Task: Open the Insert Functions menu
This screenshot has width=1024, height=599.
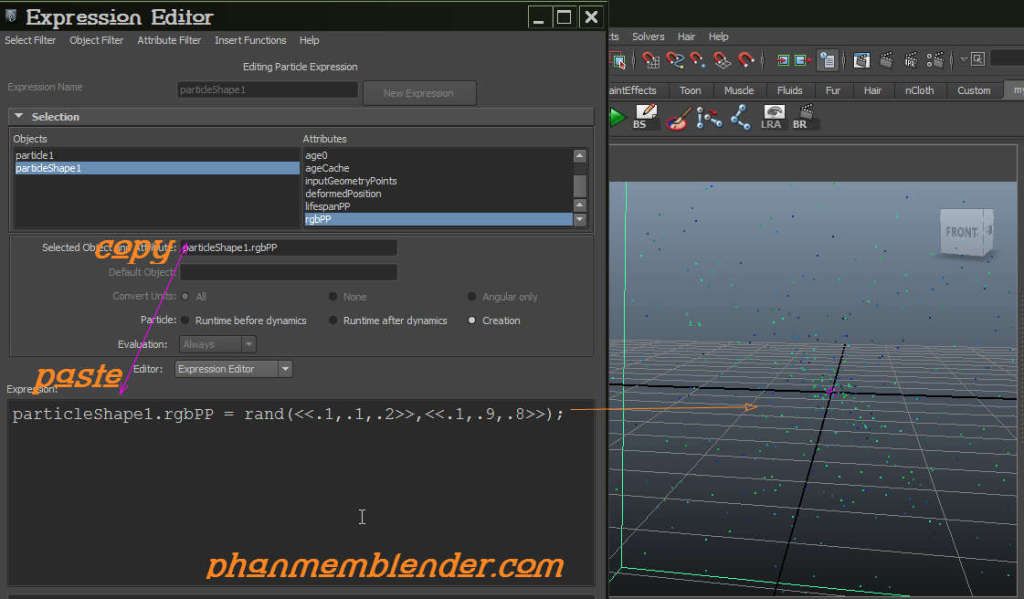Action: coord(250,40)
